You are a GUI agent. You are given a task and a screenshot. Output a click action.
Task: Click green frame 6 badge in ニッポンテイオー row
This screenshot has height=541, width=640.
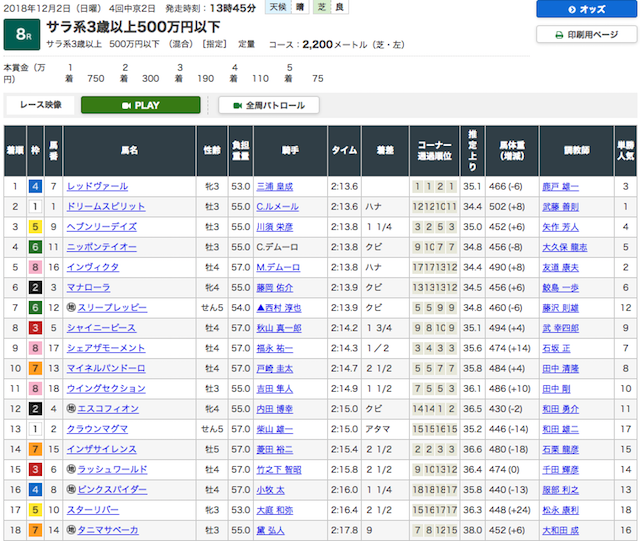tap(35, 247)
